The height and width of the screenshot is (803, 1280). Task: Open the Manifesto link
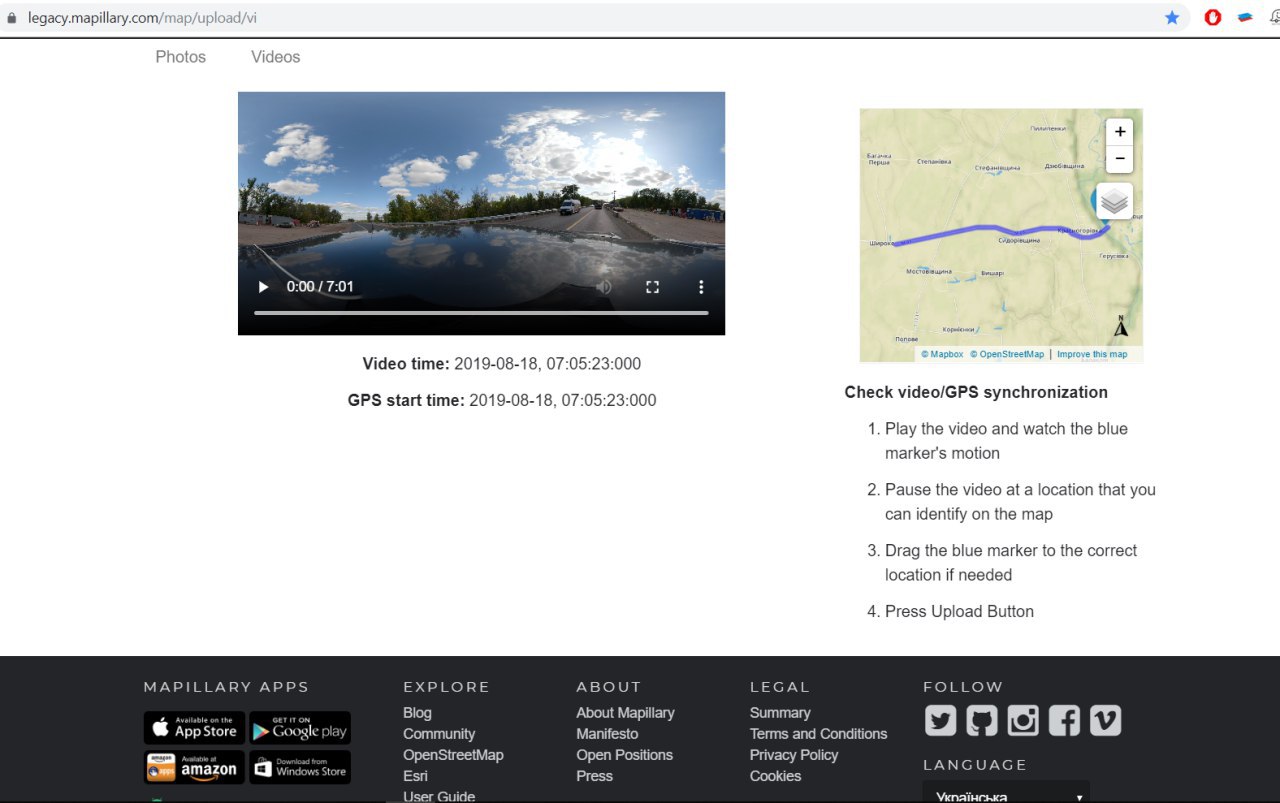click(607, 734)
